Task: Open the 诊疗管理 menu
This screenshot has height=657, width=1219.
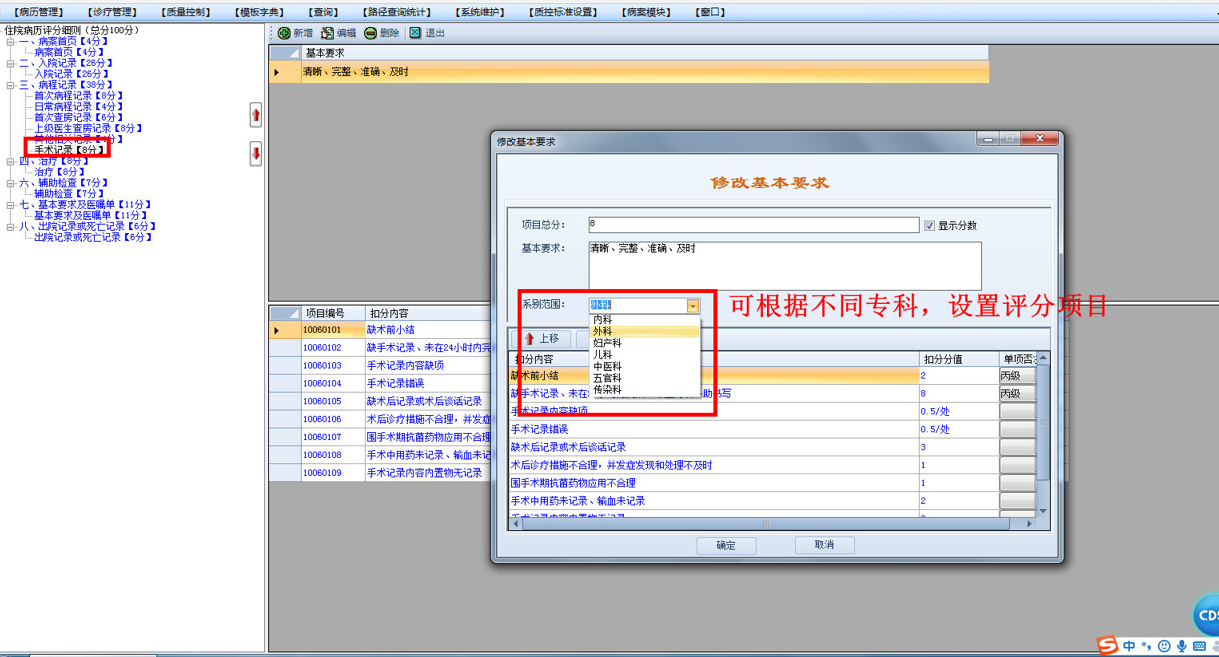Action: [x=111, y=12]
